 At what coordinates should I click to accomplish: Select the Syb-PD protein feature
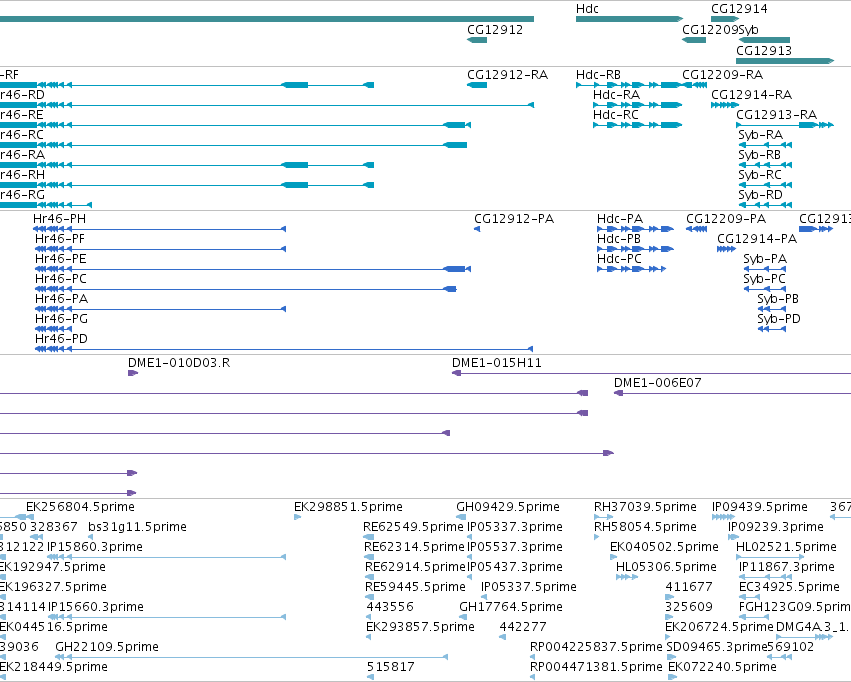tap(771, 329)
